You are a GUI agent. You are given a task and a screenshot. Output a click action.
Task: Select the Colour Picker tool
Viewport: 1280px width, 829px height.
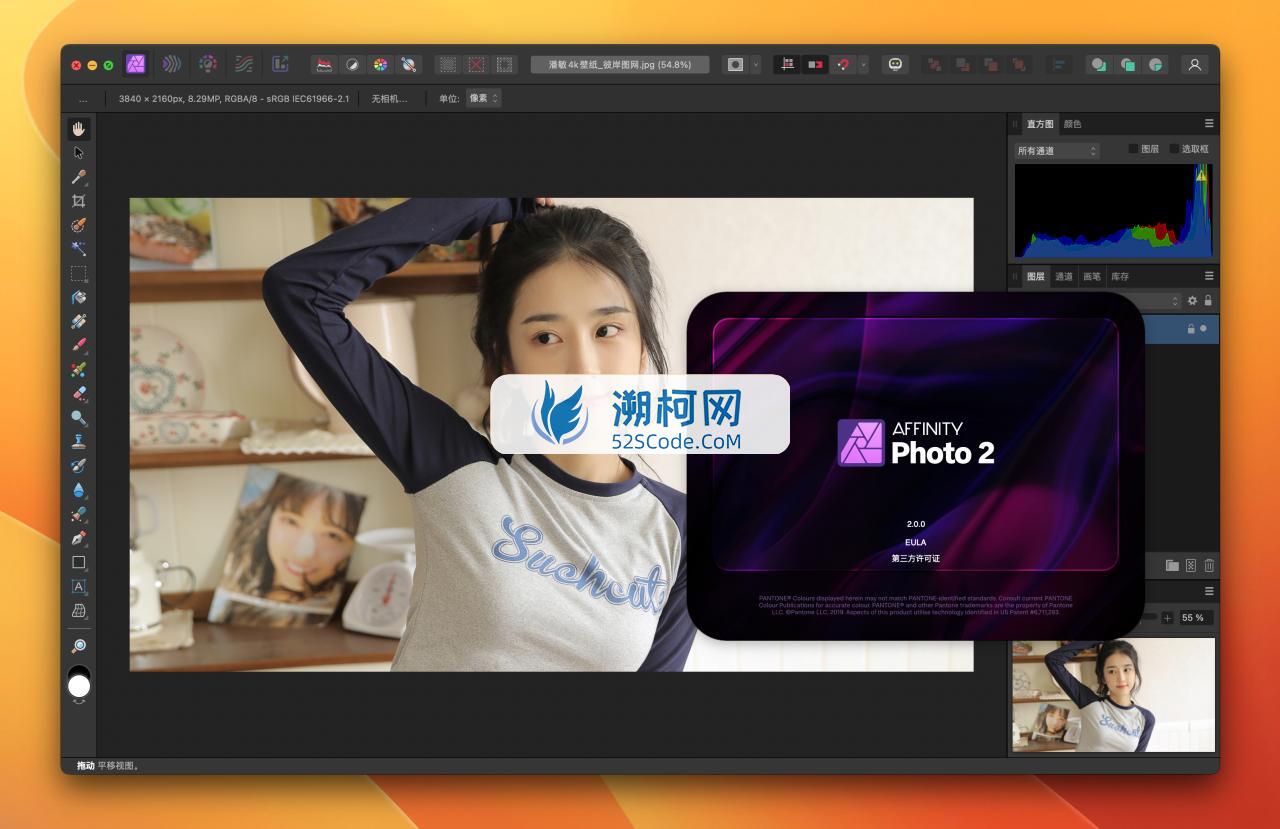(79, 177)
